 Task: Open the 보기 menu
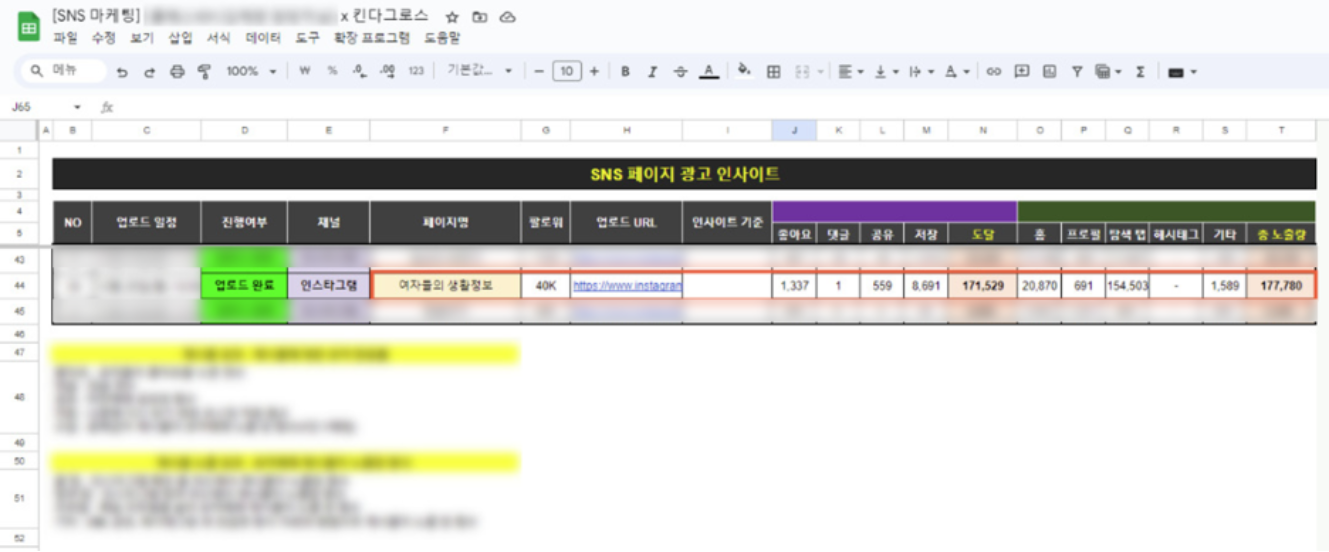click(x=142, y=38)
